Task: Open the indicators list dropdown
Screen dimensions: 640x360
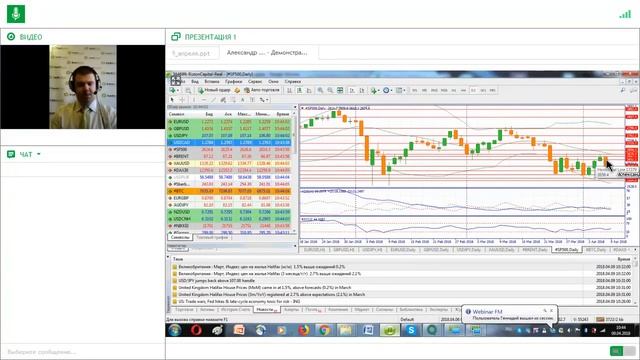Action: tap(375, 91)
